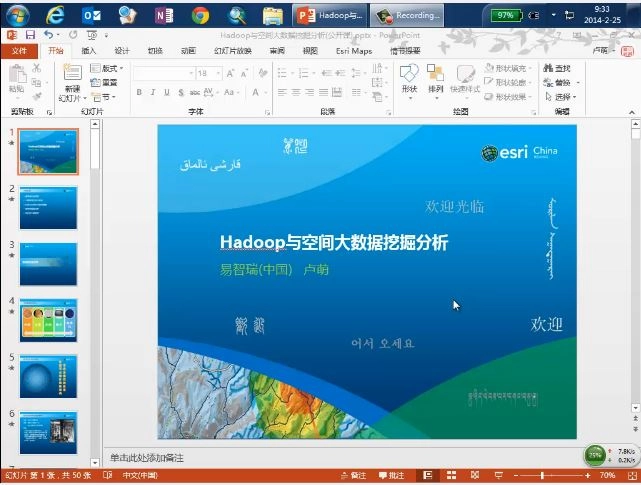Open the font size dropdown showing 18
The width and height of the screenshot is (641, 485).
click(x=219, y=74)
